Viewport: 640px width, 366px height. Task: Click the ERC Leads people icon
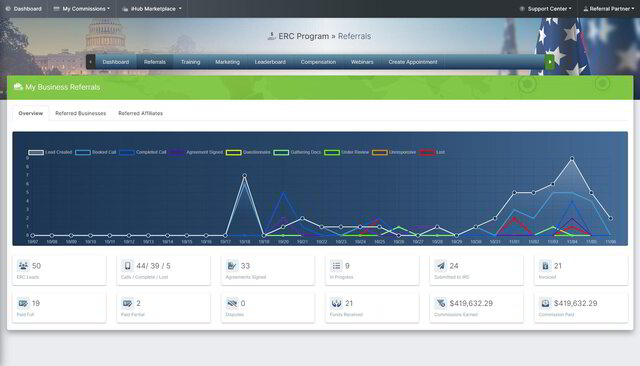[23, 266]
